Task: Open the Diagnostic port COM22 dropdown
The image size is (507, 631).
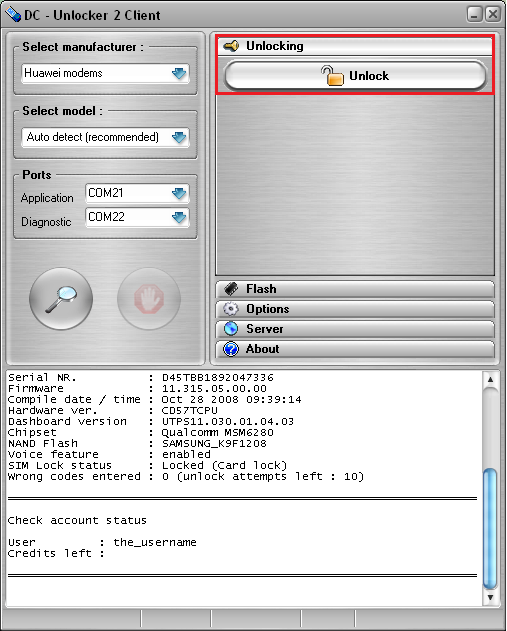Action: pyautogui.click(x=137, y=217)
